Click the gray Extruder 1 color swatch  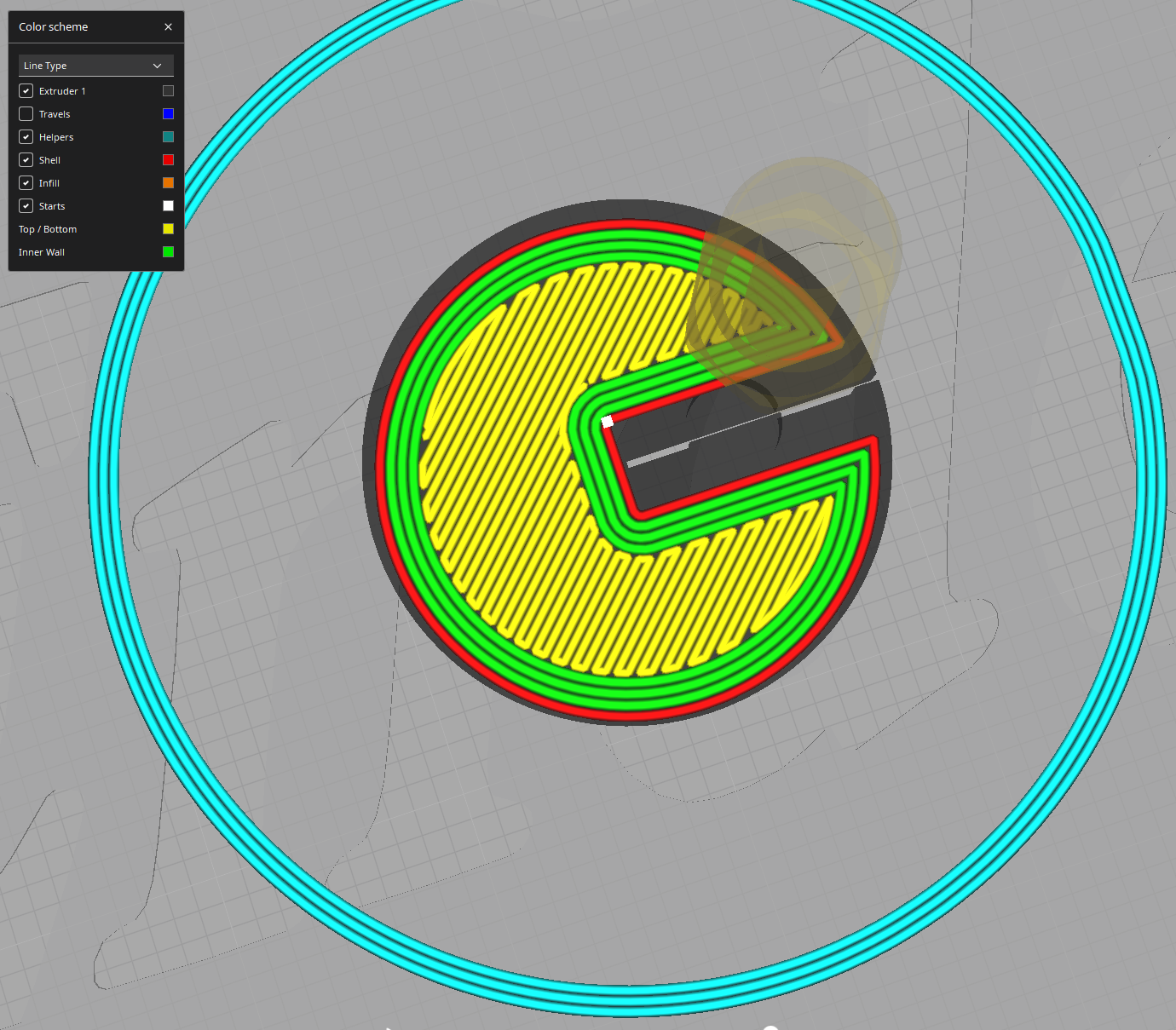168,90
